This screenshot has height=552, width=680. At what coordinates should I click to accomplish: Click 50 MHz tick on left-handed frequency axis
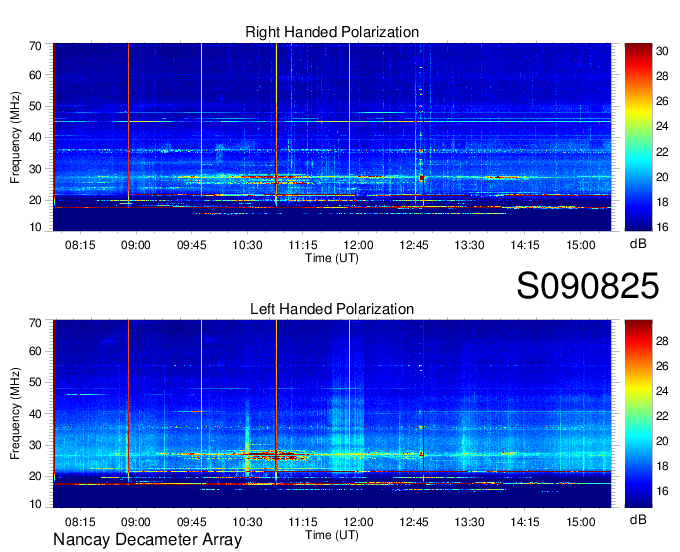pyautogui.click(x=35, y=382)
